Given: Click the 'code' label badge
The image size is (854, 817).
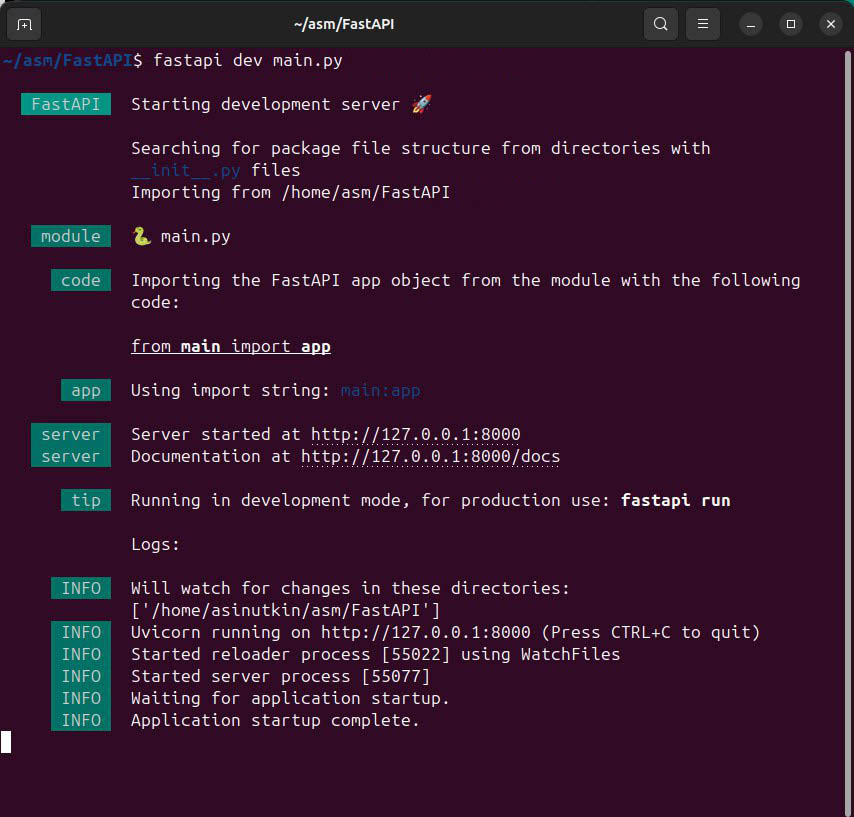Looking at the screenshot, I should (x=81, y=280).
